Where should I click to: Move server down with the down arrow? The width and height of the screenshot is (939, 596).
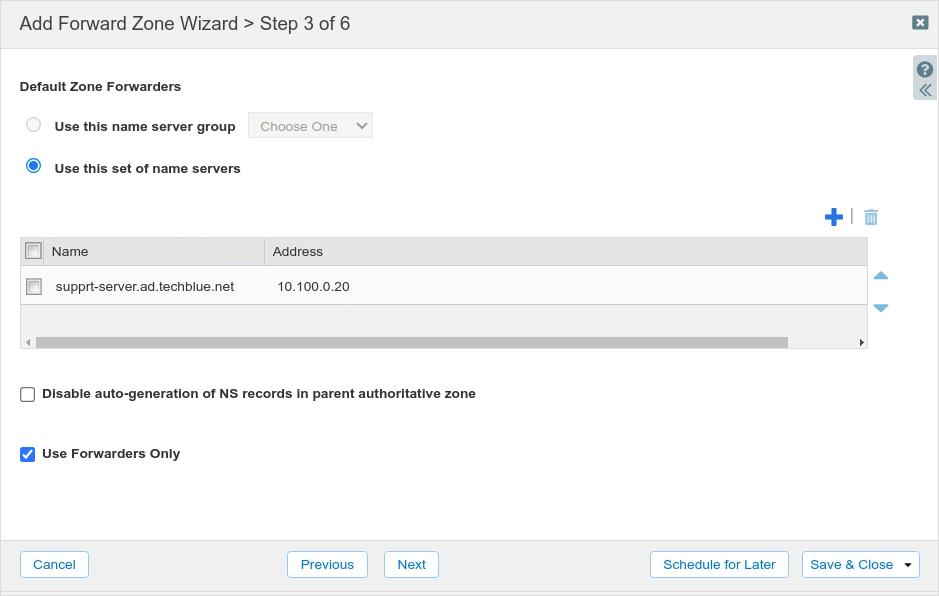click(x=880, y=308)
